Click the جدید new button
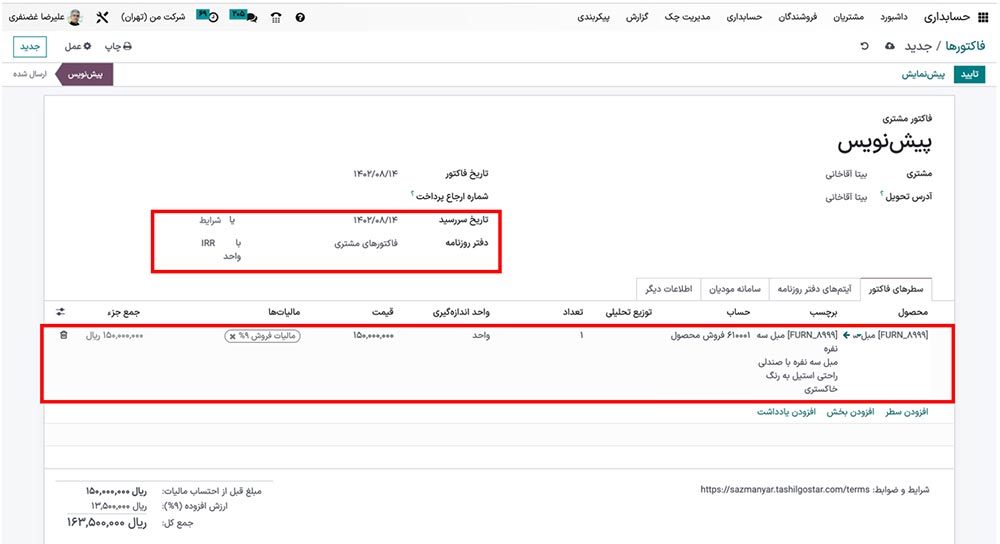 (x=29, y=47)
